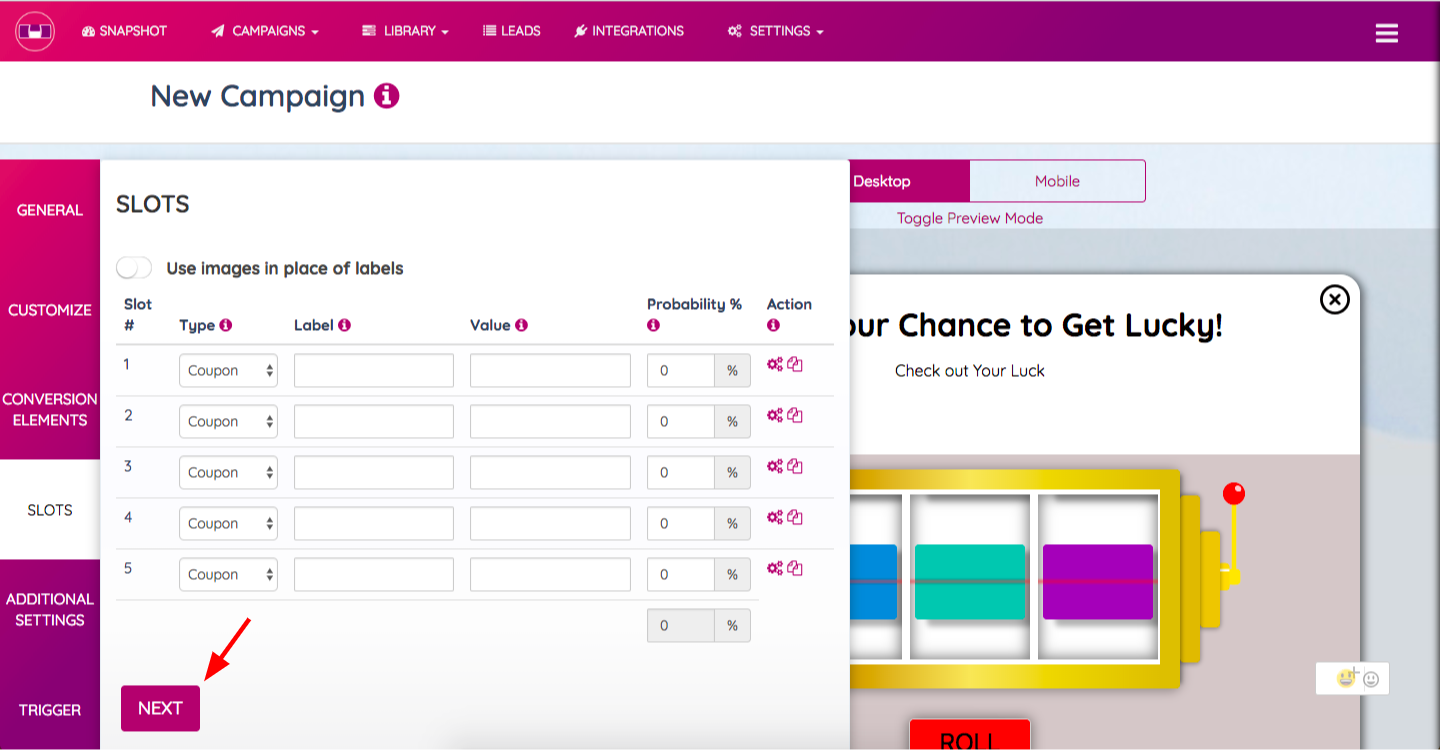Go to the Customize sidebar tab

pos(50,310)
